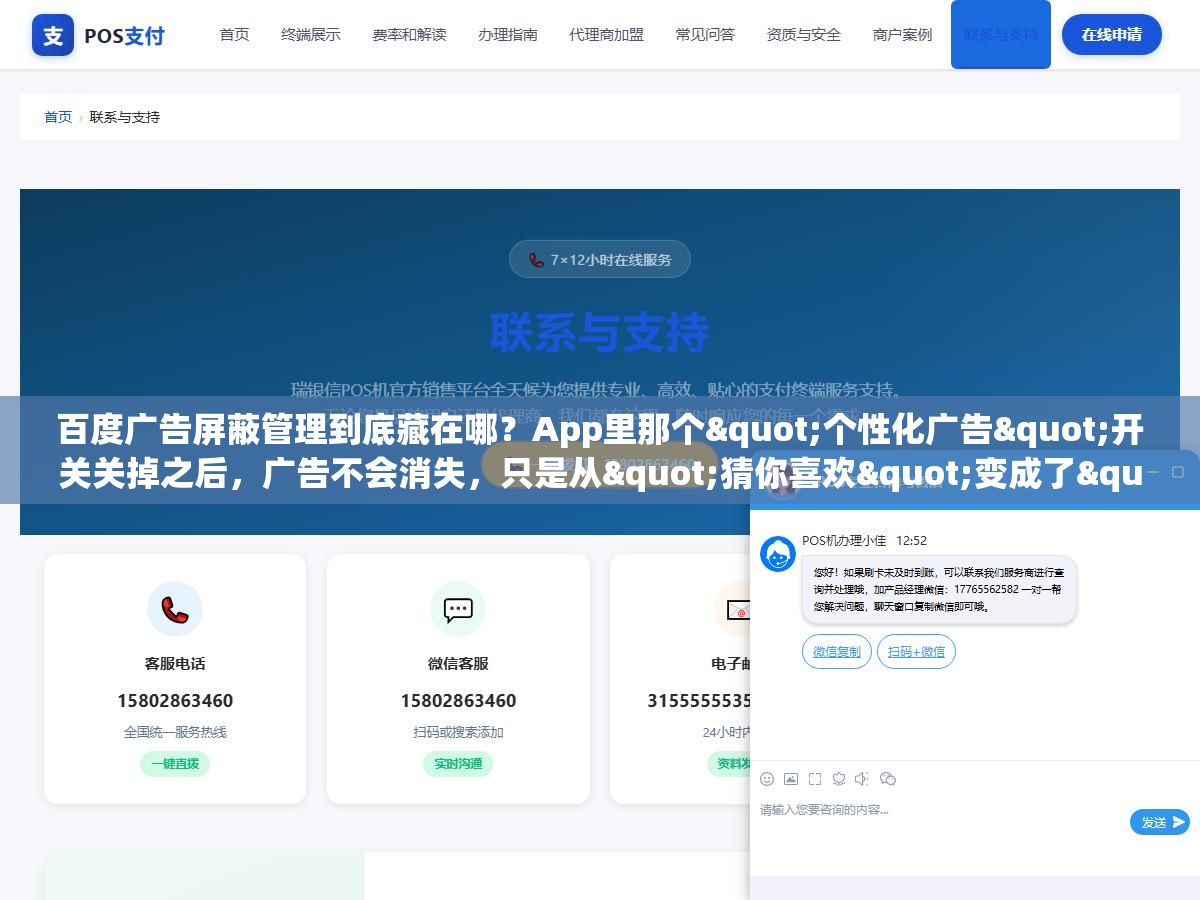Open the 终端展示 nav item
Screen dimensions: 1200x900
(311, 34)
